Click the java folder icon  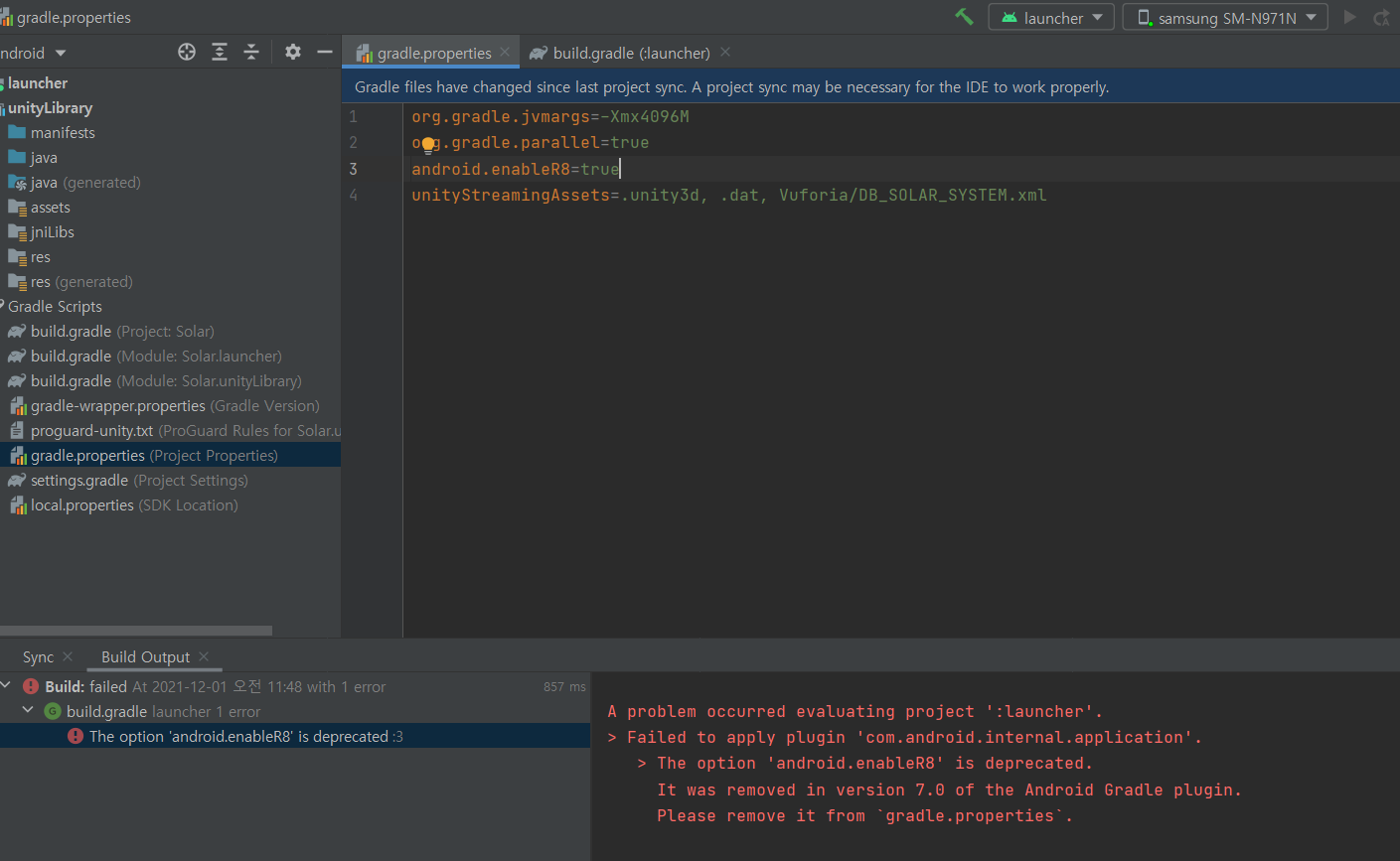pyautogui.click(x=17, y=157)
